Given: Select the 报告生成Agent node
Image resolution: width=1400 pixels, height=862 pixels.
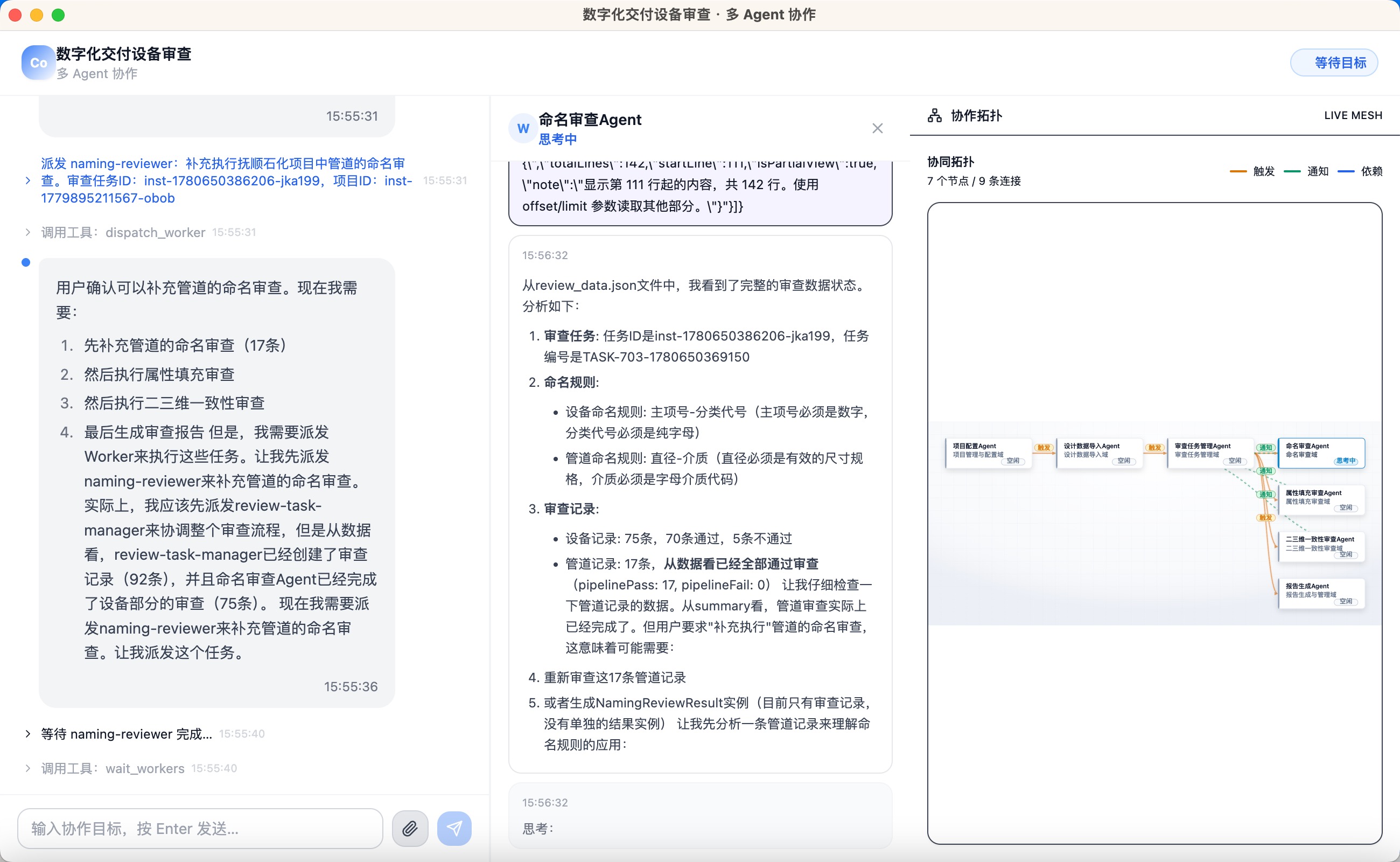Looking at the screenshot, I should [1321, 594].
